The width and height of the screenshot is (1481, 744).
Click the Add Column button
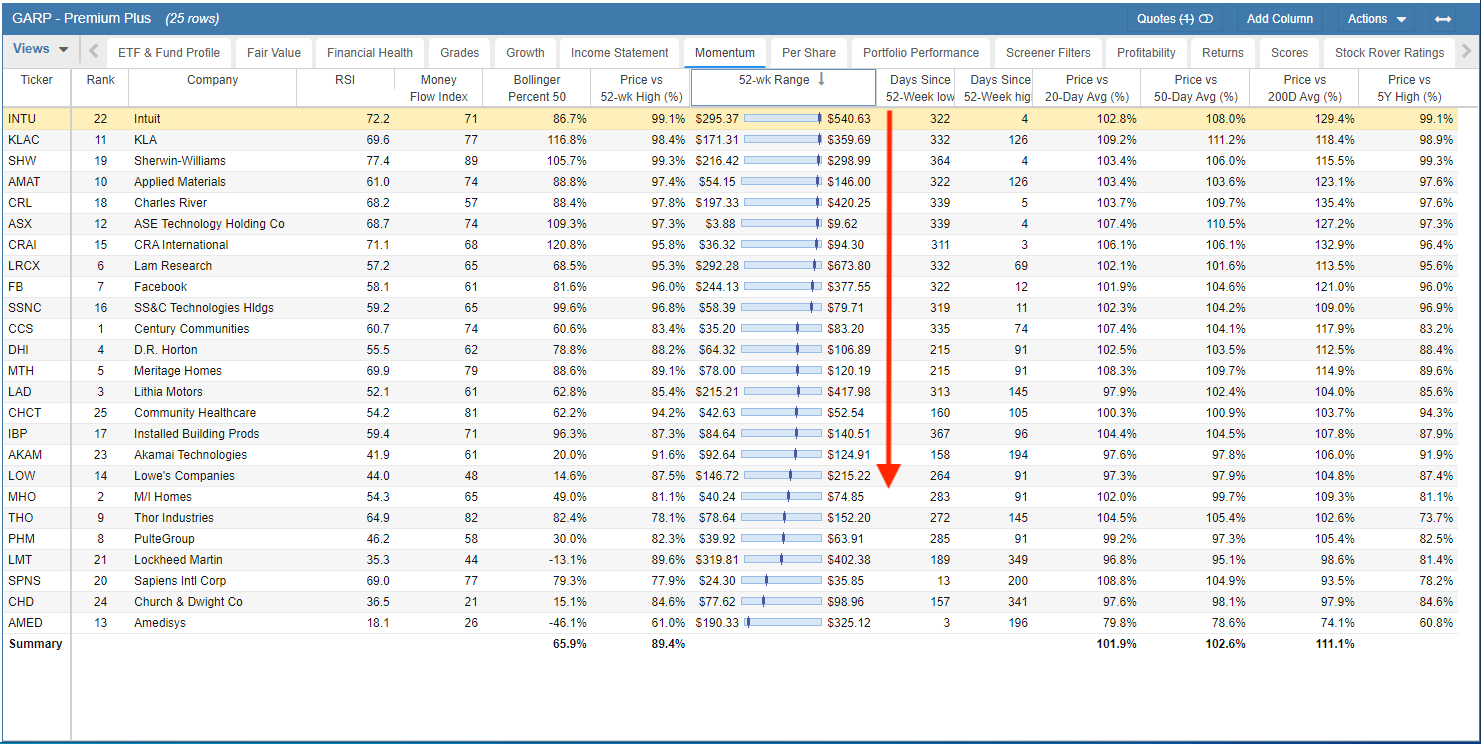(1279, 19)
